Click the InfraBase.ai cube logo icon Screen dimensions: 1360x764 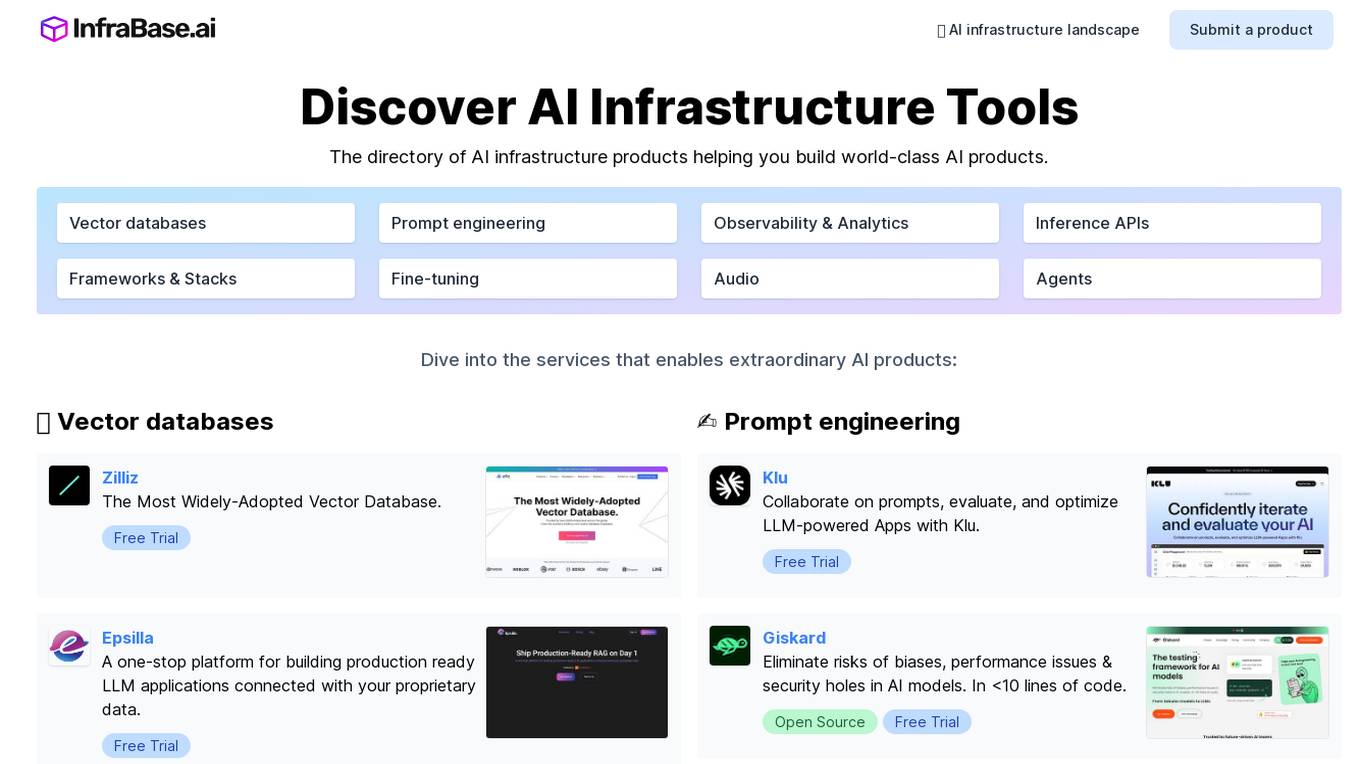tap(54, 29)
